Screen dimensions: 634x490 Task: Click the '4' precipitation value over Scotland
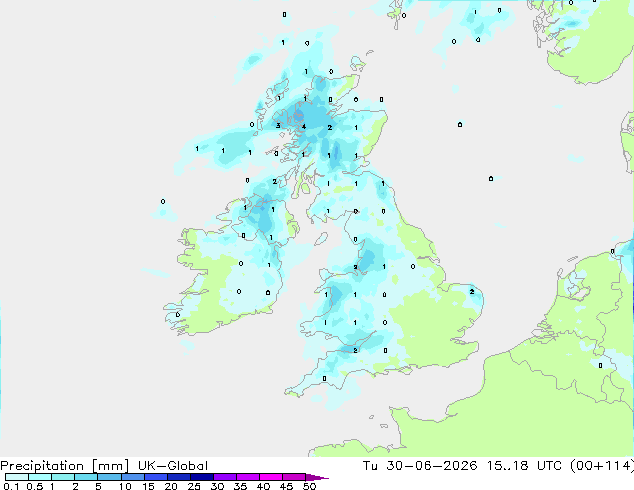coord(304,127)
